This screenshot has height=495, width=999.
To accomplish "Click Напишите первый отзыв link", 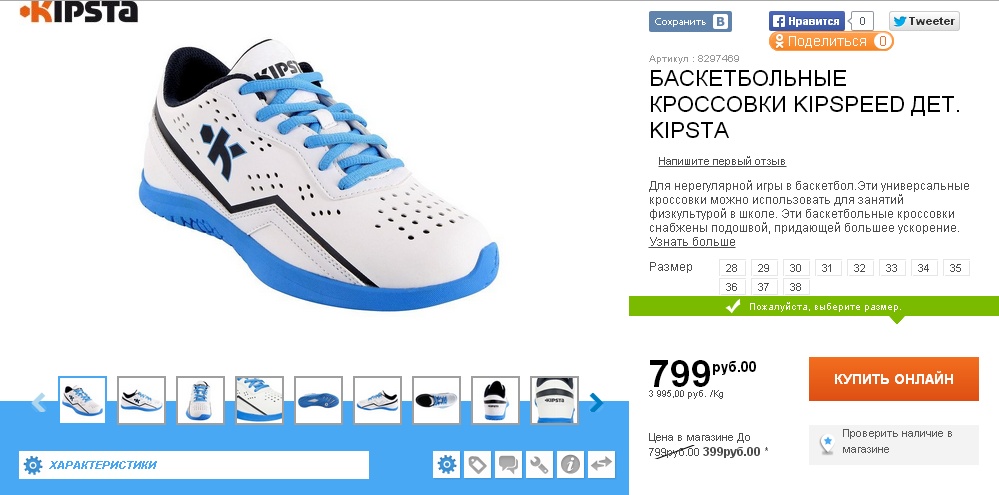I will [722, 161].
